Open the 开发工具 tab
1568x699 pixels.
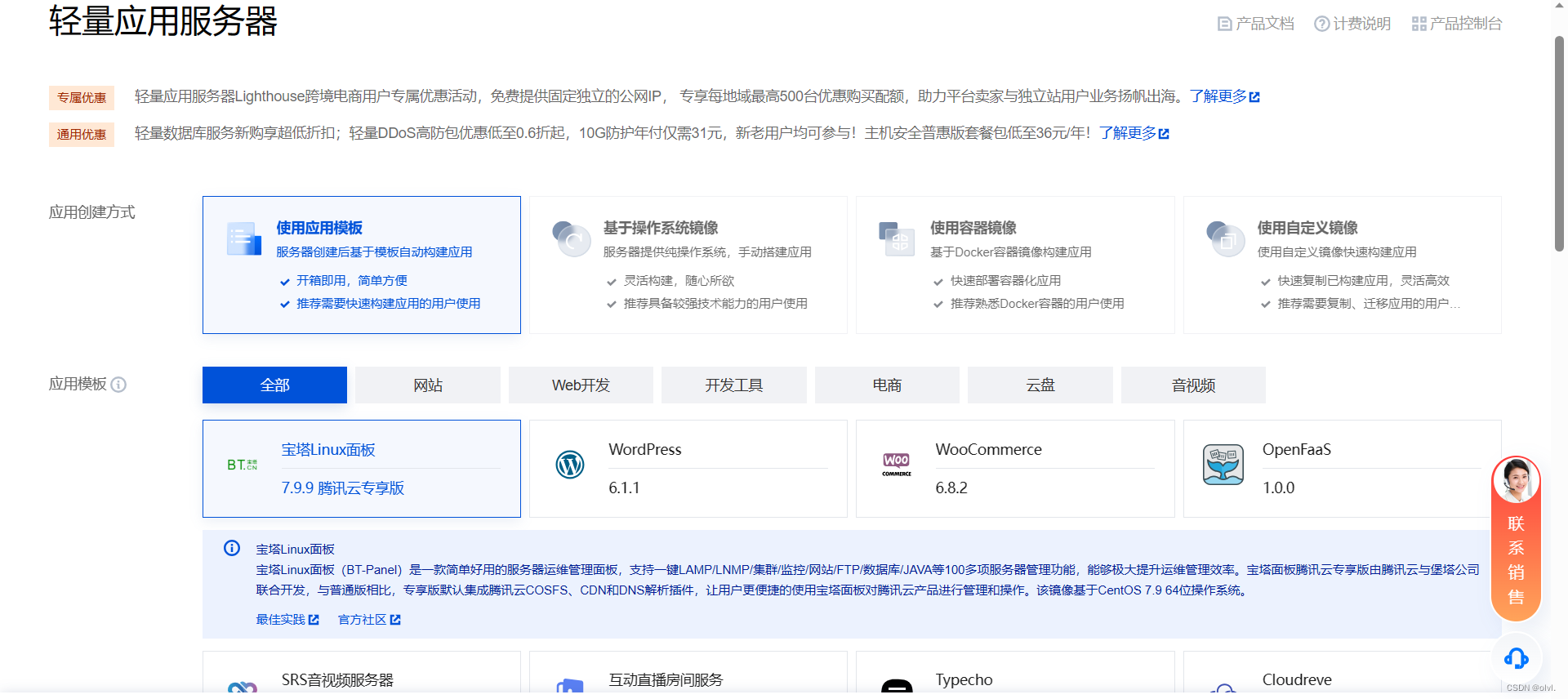point(734,385)
